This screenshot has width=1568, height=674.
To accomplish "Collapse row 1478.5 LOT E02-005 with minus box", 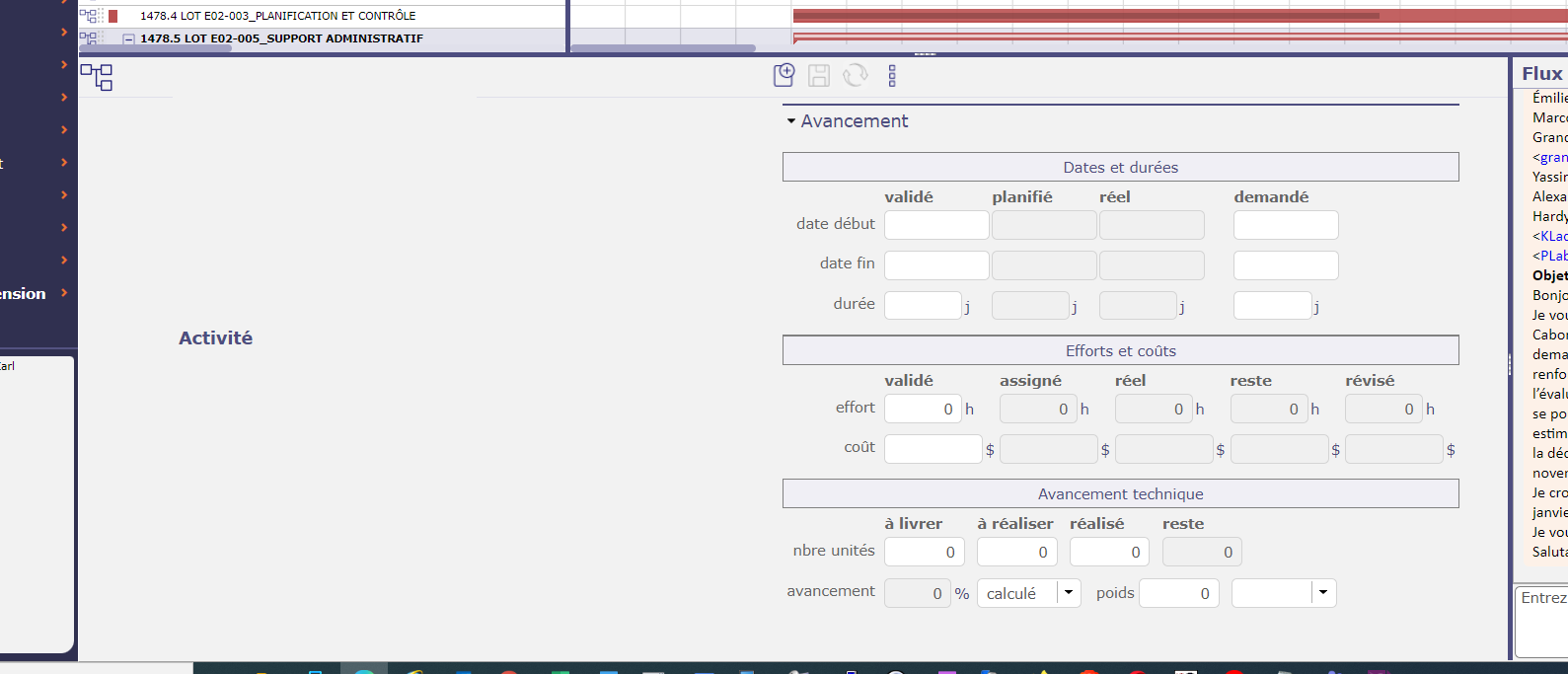I will point(128,39).
